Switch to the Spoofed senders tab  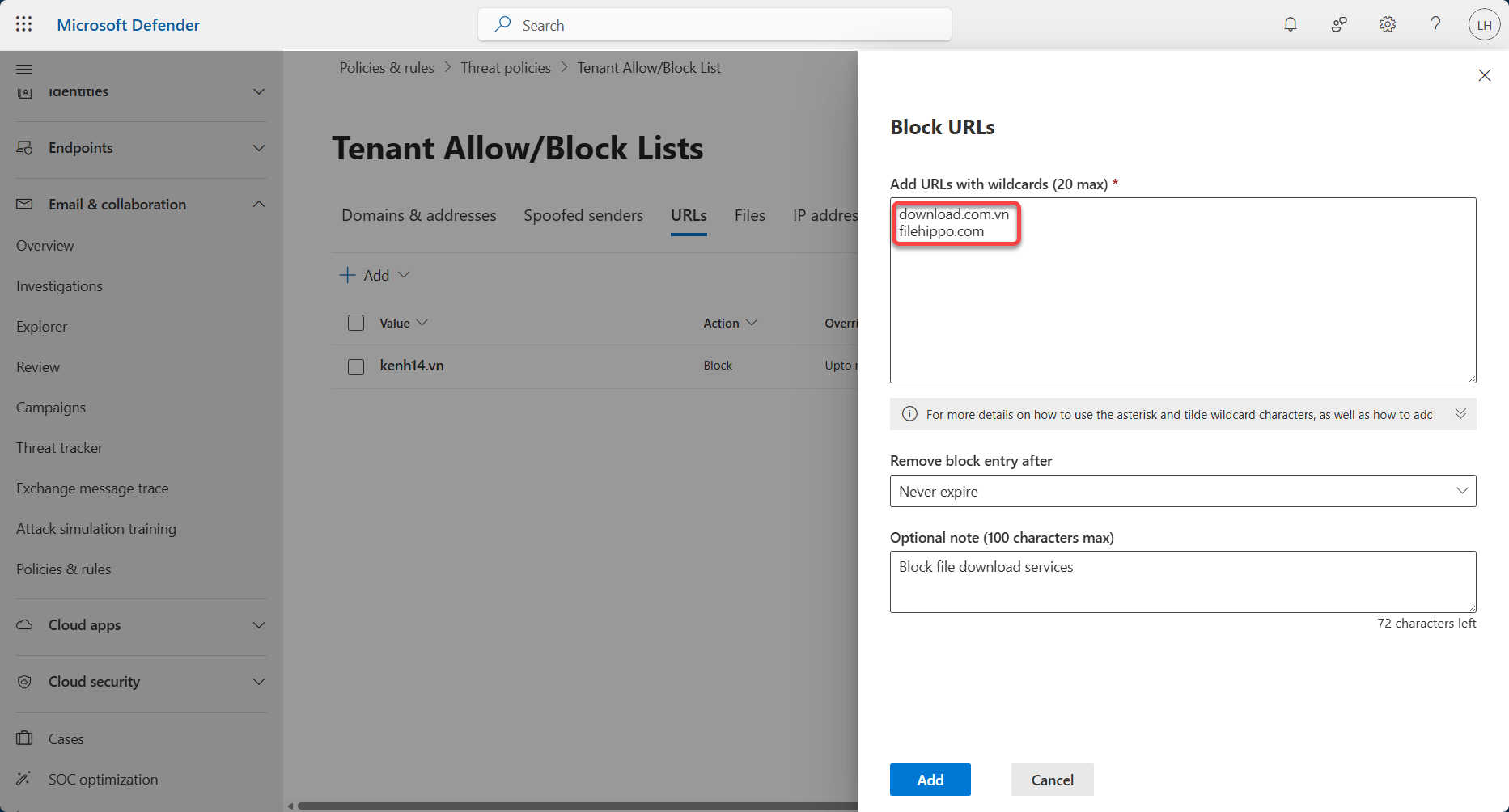pyautogui.click(x=583, y=215)
